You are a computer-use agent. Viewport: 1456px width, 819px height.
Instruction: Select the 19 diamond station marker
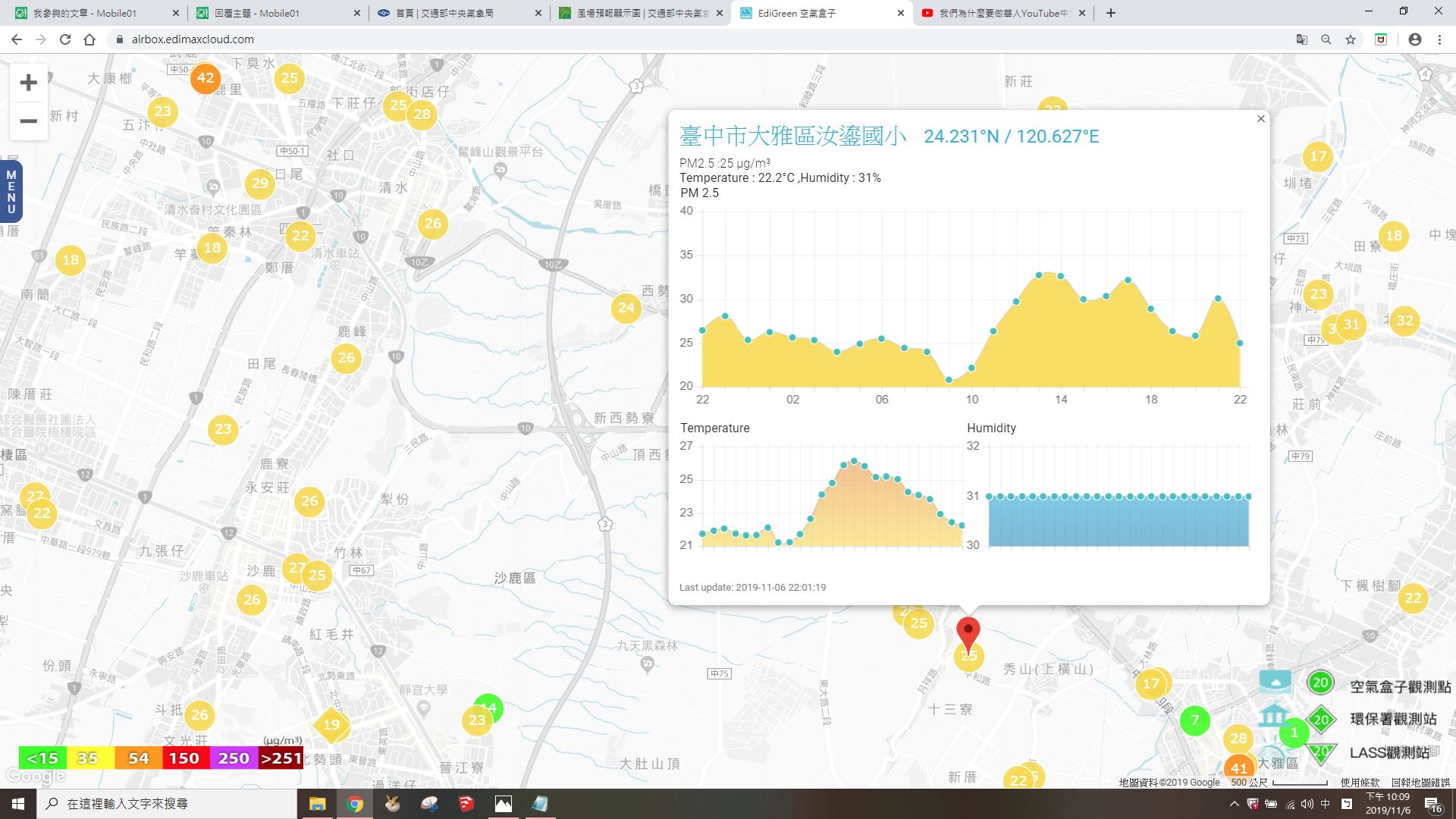click(x=331, y=724)
